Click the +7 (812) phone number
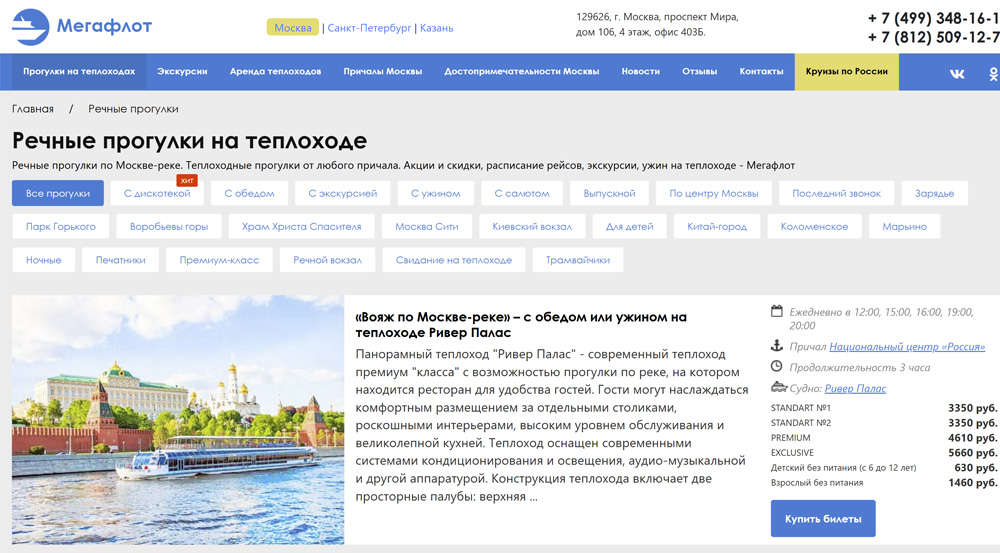This screenshot has width=1000, height=553. (934, 37)
